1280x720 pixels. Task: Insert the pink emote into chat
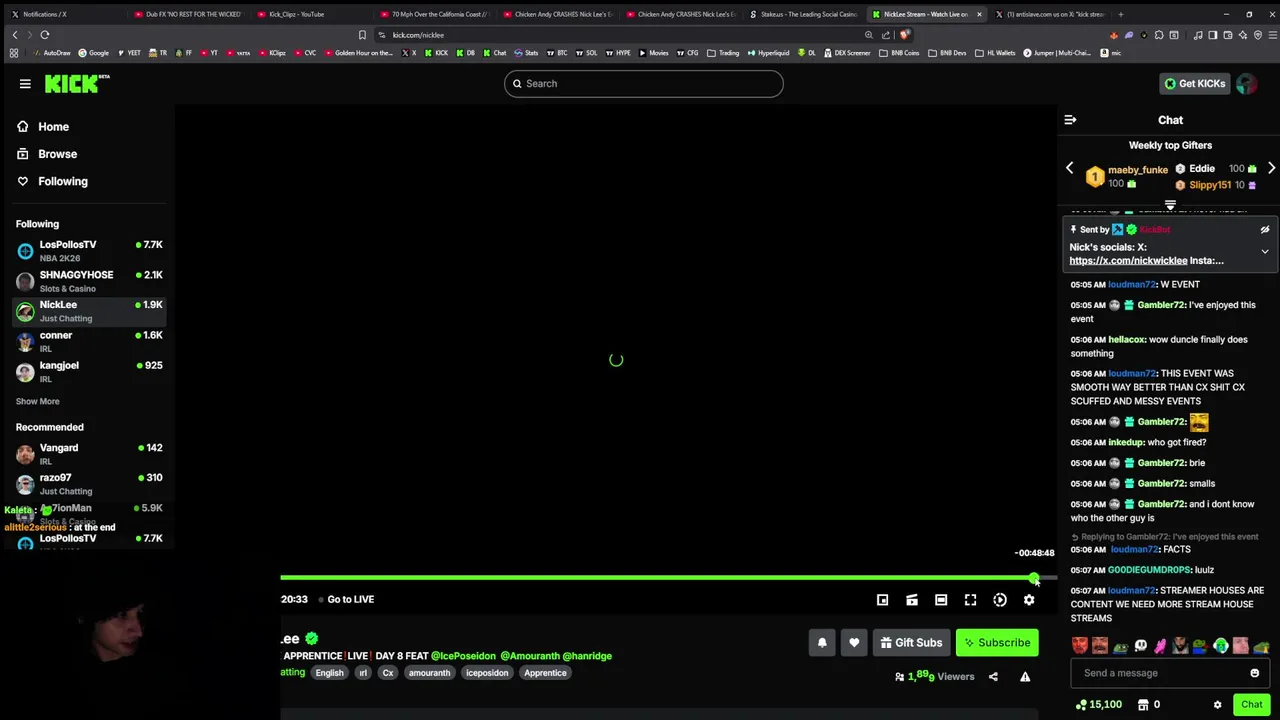[1160, 646]
